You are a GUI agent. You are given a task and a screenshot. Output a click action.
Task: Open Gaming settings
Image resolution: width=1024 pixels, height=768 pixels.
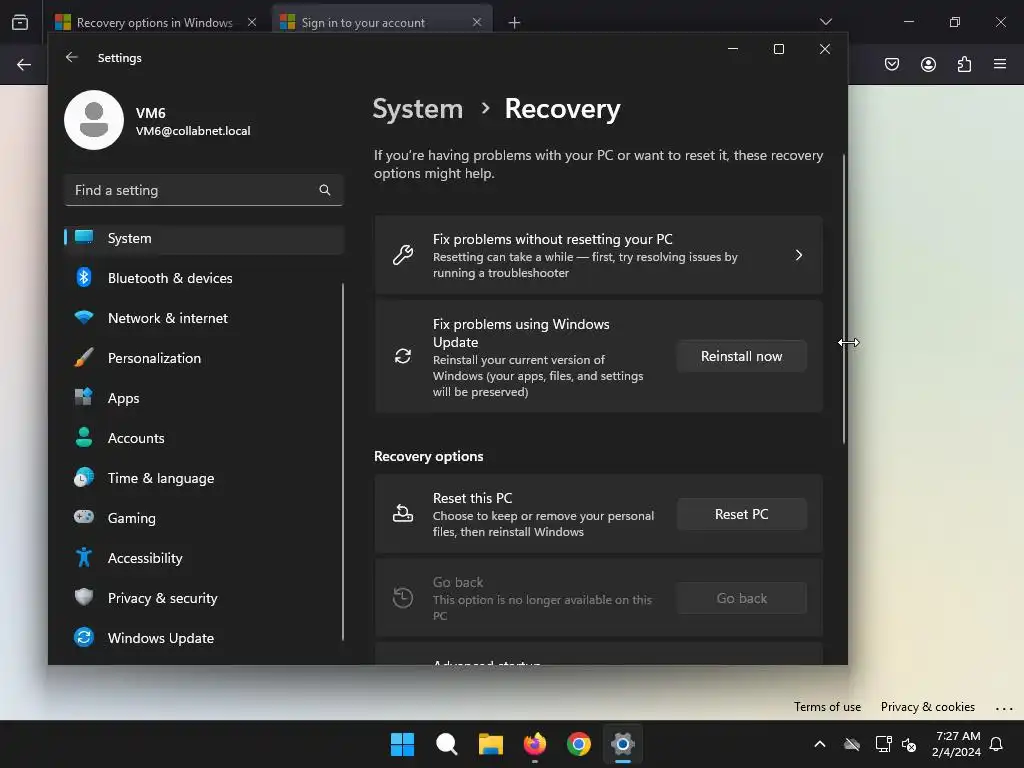click(x=204, y=518)
